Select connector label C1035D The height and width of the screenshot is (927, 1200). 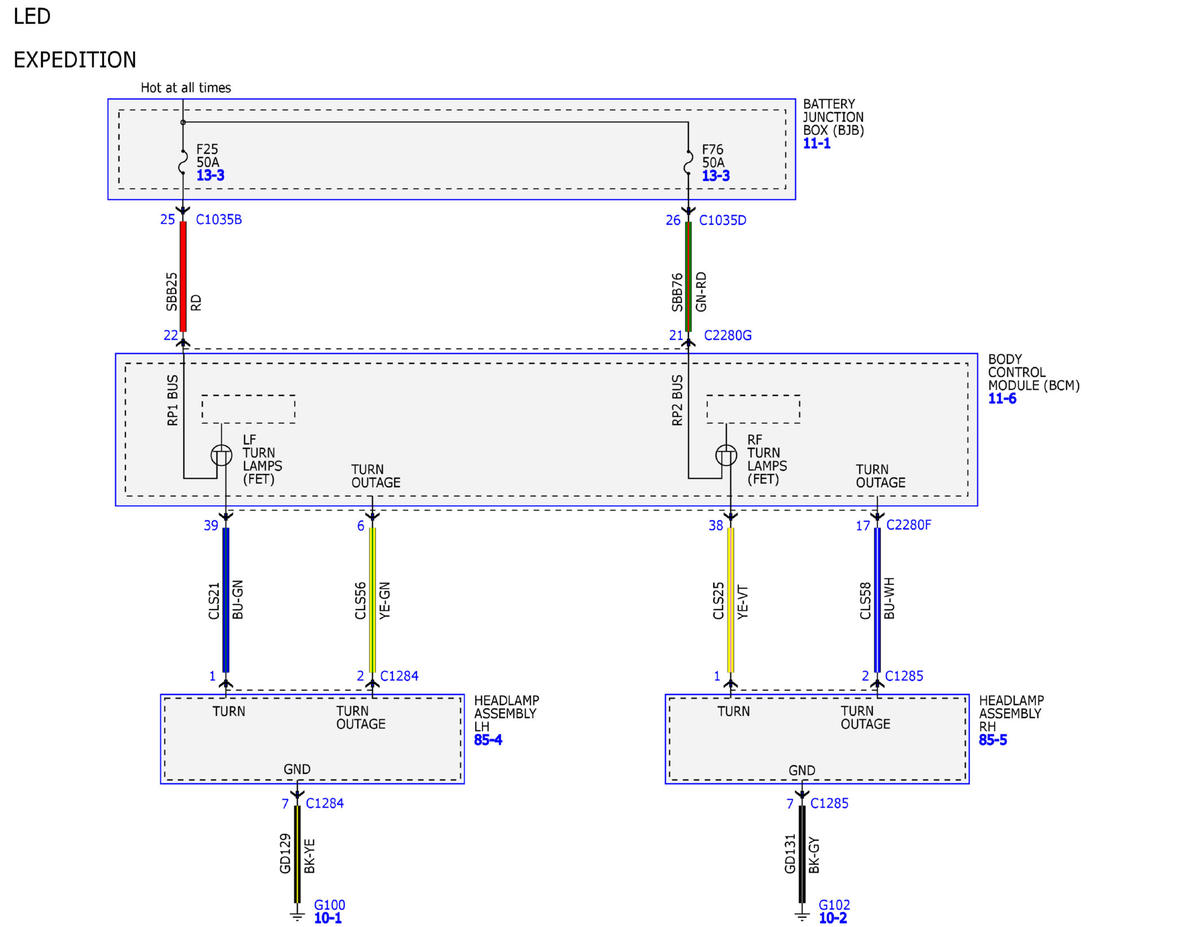tap(723, 220)
